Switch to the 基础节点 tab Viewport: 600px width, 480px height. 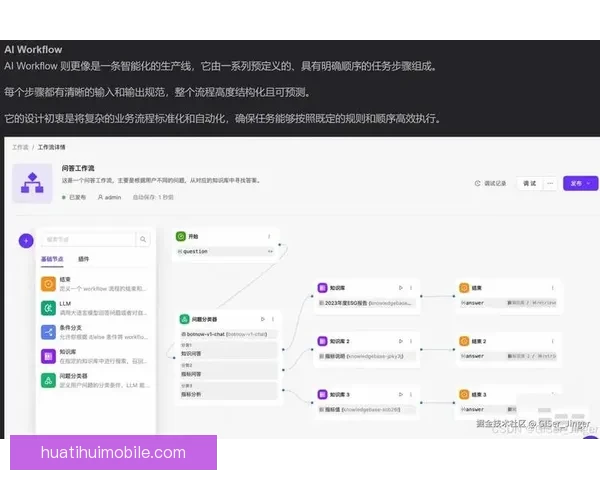(x=52, y=259)
